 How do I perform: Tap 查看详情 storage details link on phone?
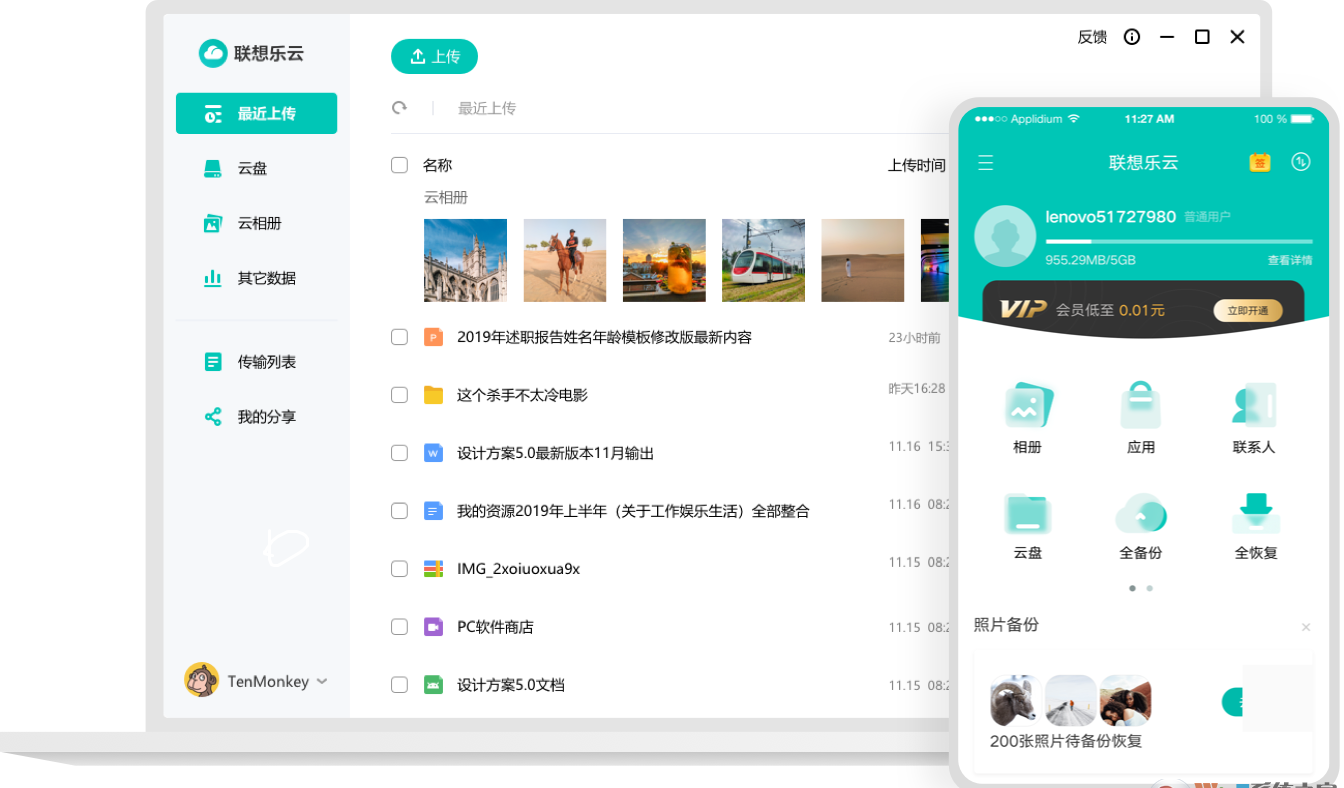(x=1290, y=260)
